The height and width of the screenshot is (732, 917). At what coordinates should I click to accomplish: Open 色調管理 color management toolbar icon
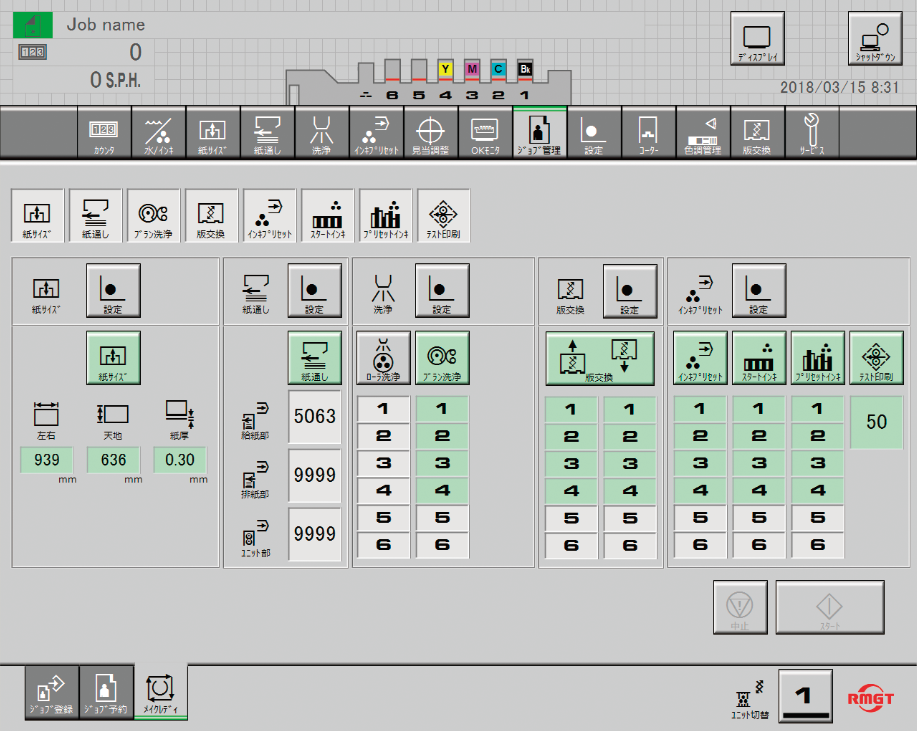(702, 134)
